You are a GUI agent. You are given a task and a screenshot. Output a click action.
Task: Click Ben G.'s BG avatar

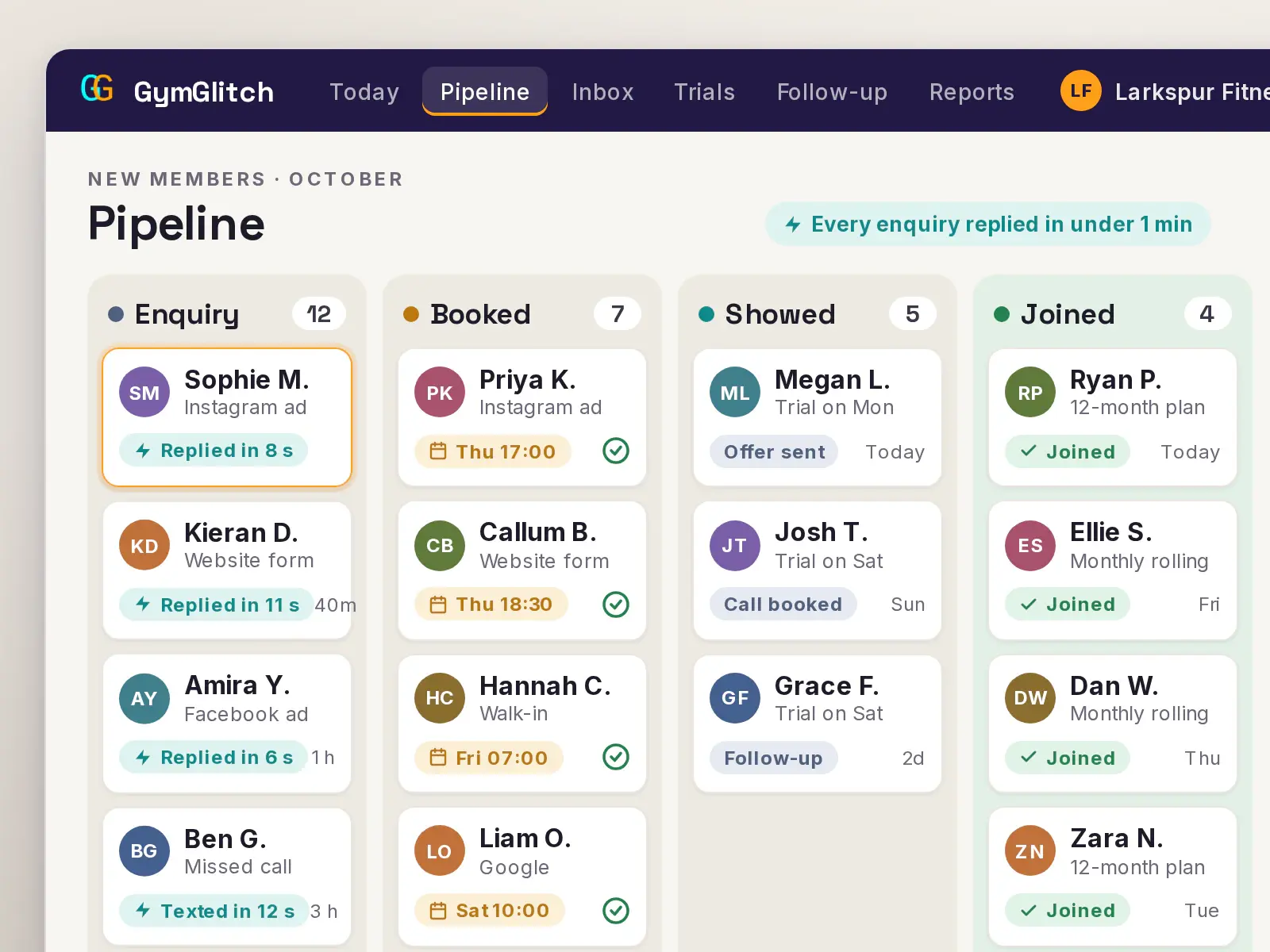[x=144, y=851]
